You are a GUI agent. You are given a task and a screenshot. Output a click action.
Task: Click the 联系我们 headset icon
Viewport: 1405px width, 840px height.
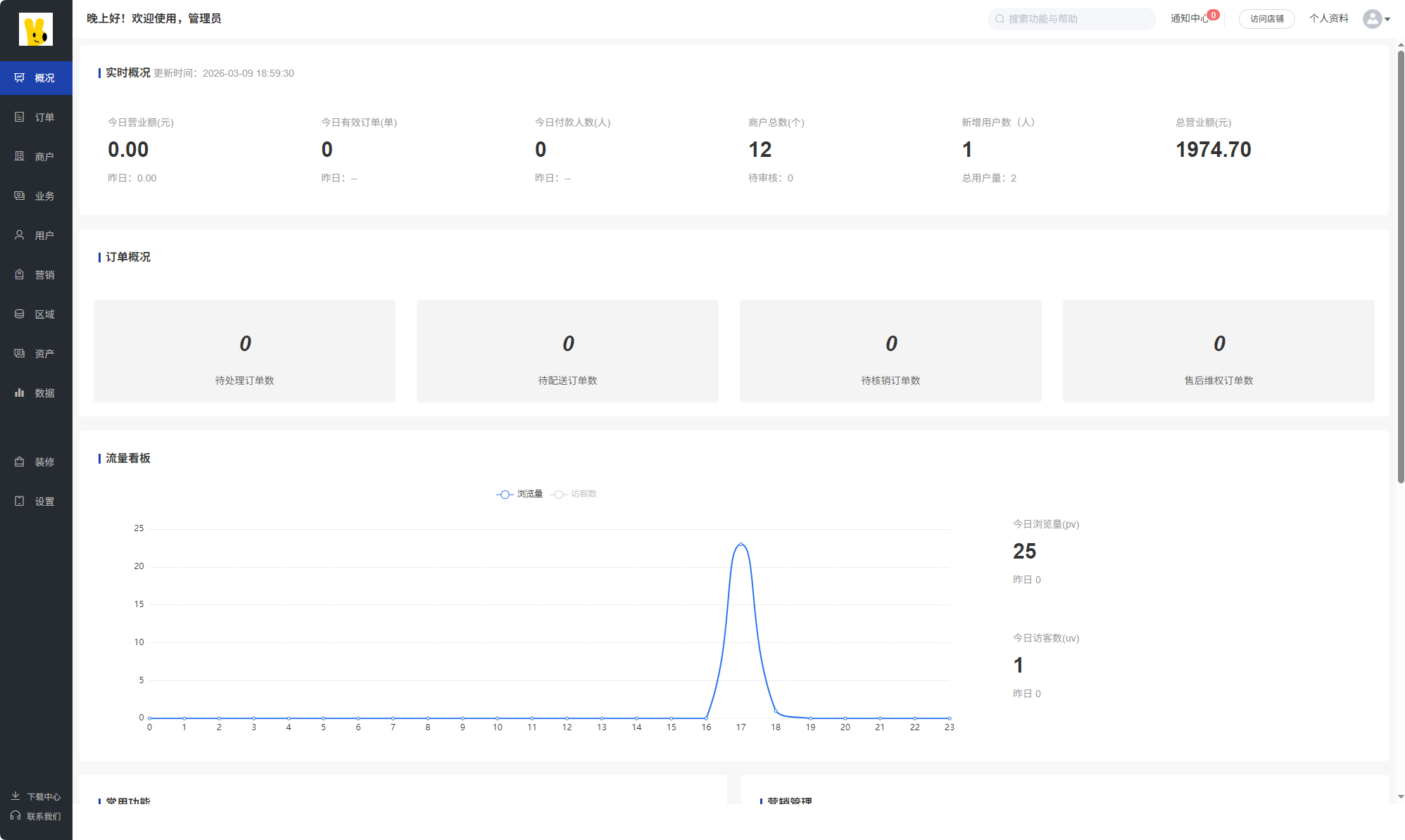15,816
